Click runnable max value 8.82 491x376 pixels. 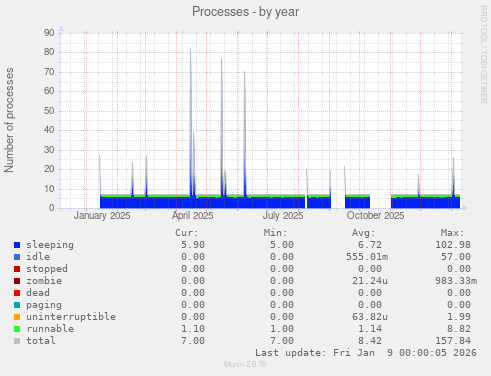[459, 329]
